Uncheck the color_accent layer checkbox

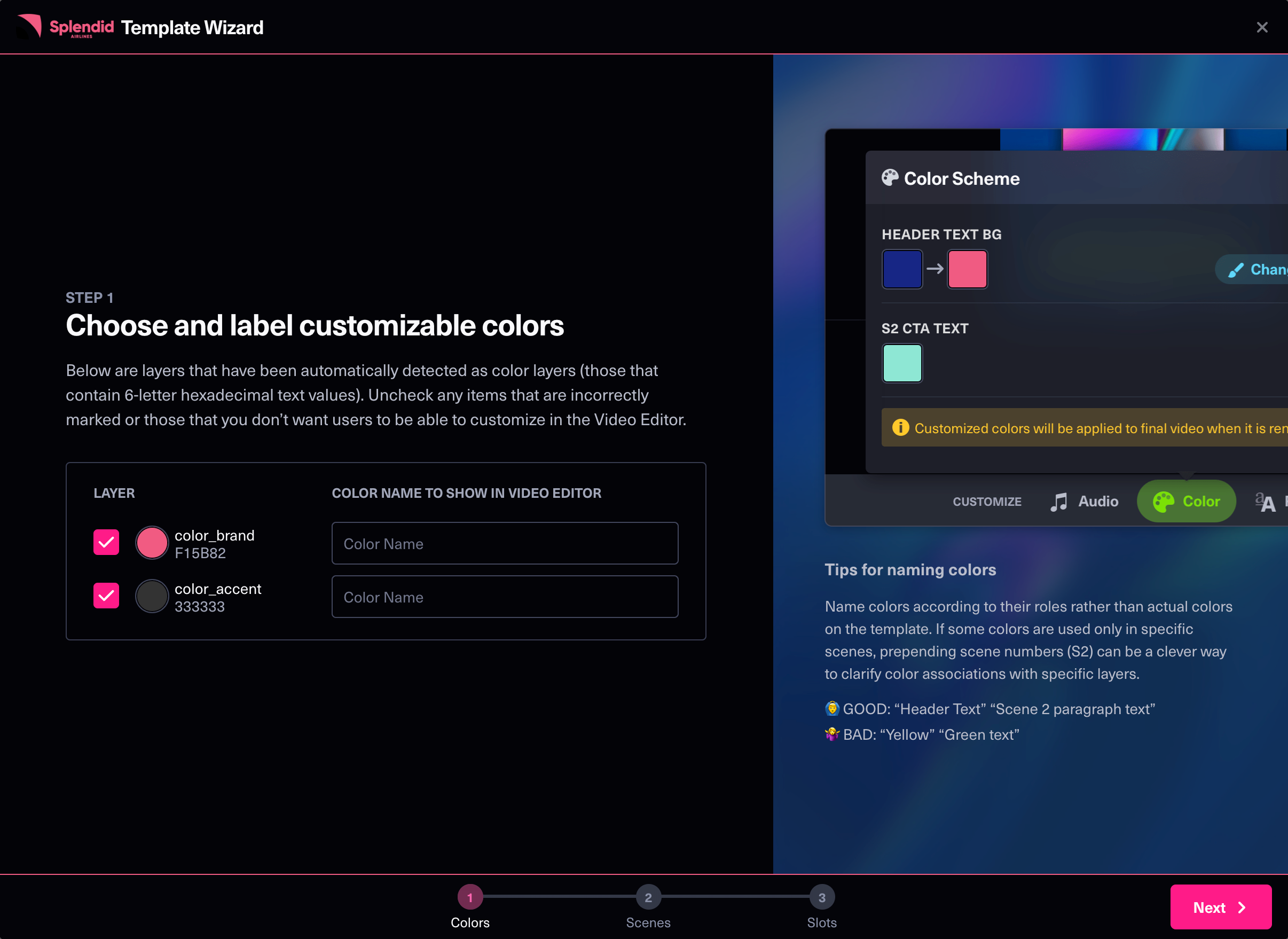coord(106,596)
